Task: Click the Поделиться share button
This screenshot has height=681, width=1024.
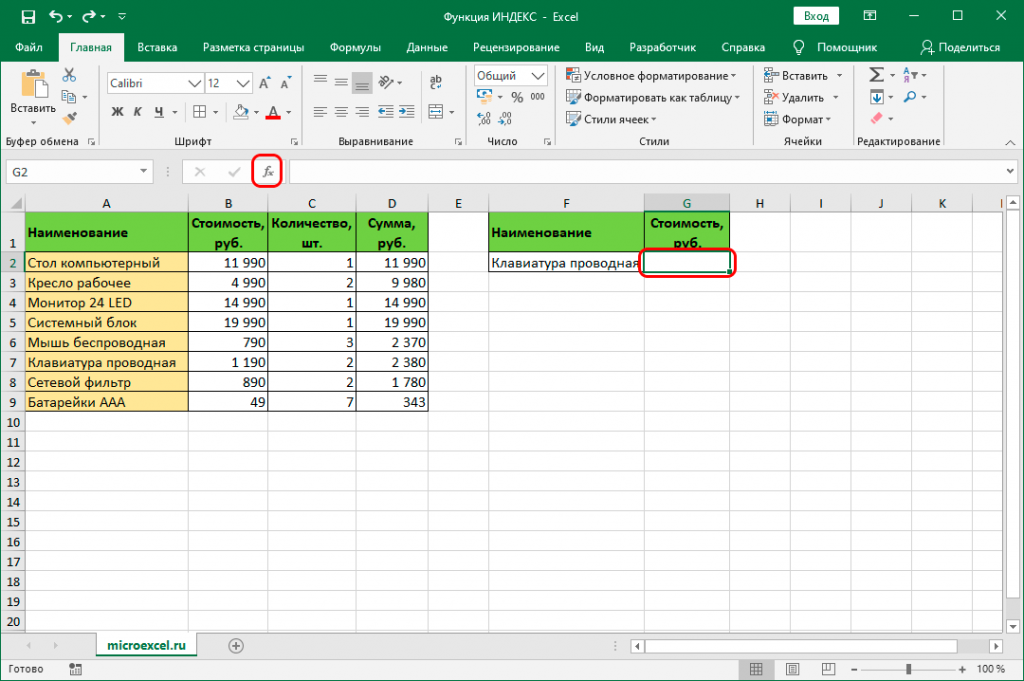Action: (x=960, y=47)
